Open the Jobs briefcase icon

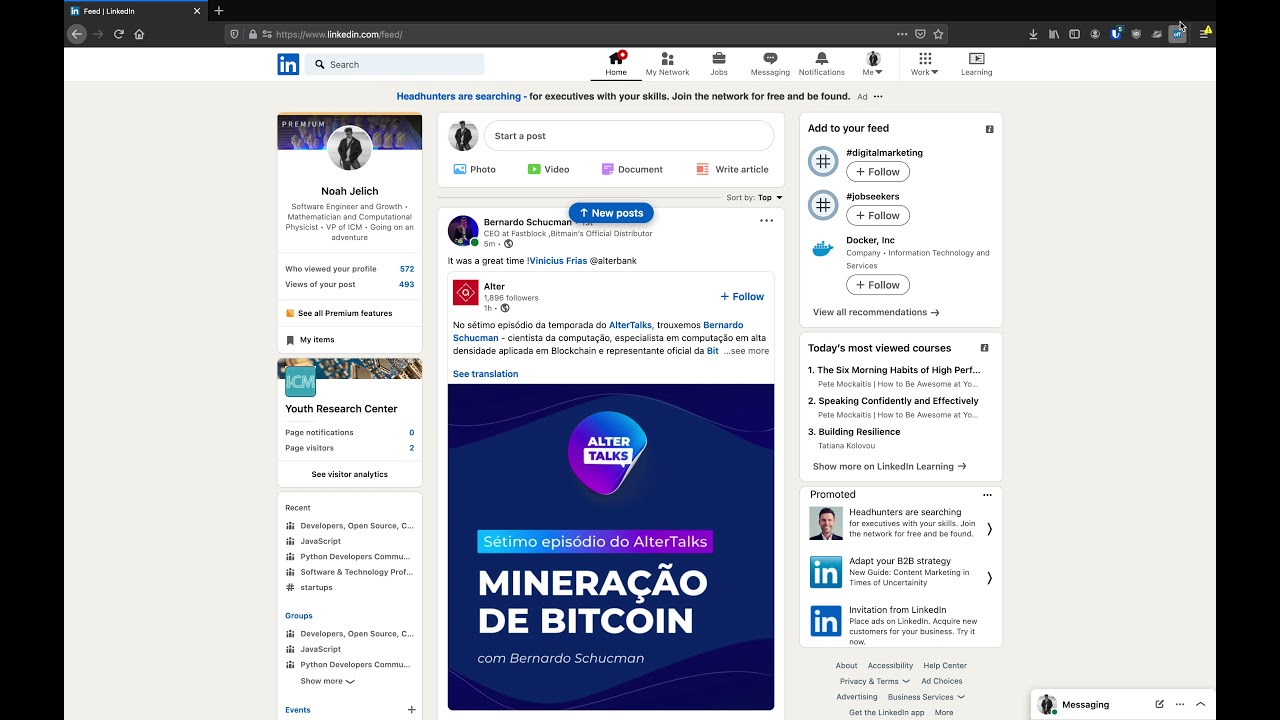(x=718, y=60)
